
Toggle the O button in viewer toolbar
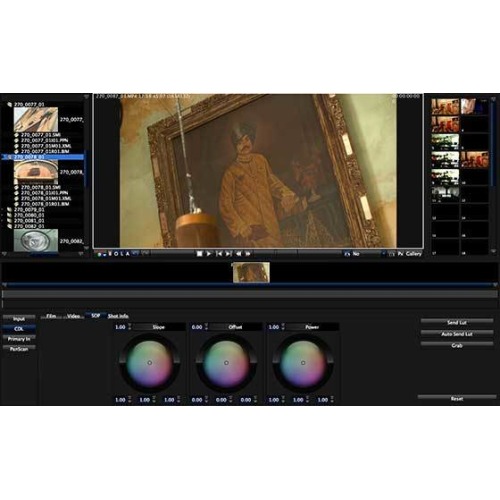(x=116, y=254)
